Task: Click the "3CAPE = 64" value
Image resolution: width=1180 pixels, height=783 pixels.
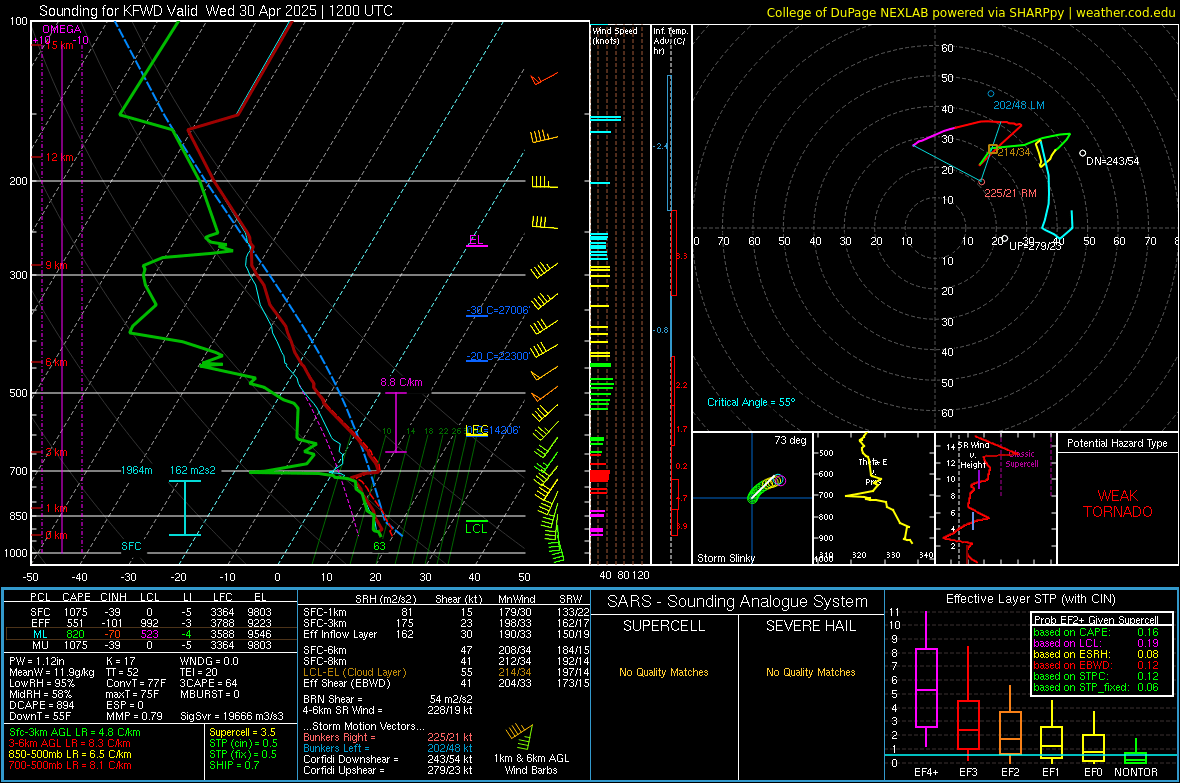Action: coord(208,684)
